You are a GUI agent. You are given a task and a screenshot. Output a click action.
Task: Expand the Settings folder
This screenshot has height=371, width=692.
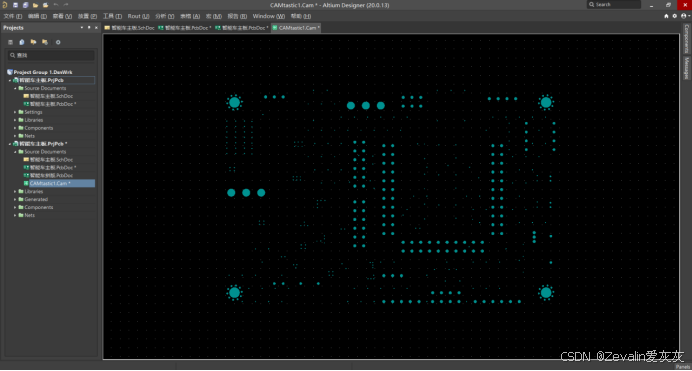tap(15, 112)
